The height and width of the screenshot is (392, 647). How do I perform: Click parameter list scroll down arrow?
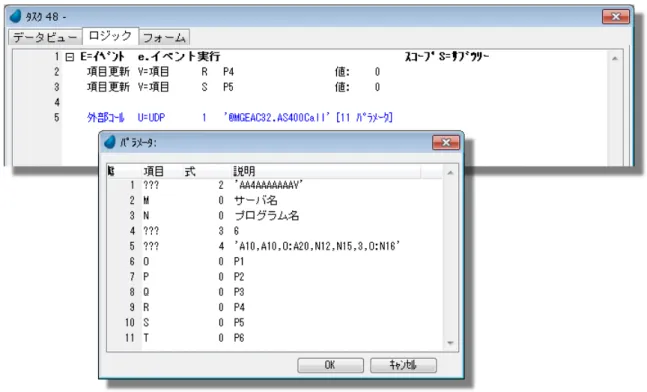[451, 343]
